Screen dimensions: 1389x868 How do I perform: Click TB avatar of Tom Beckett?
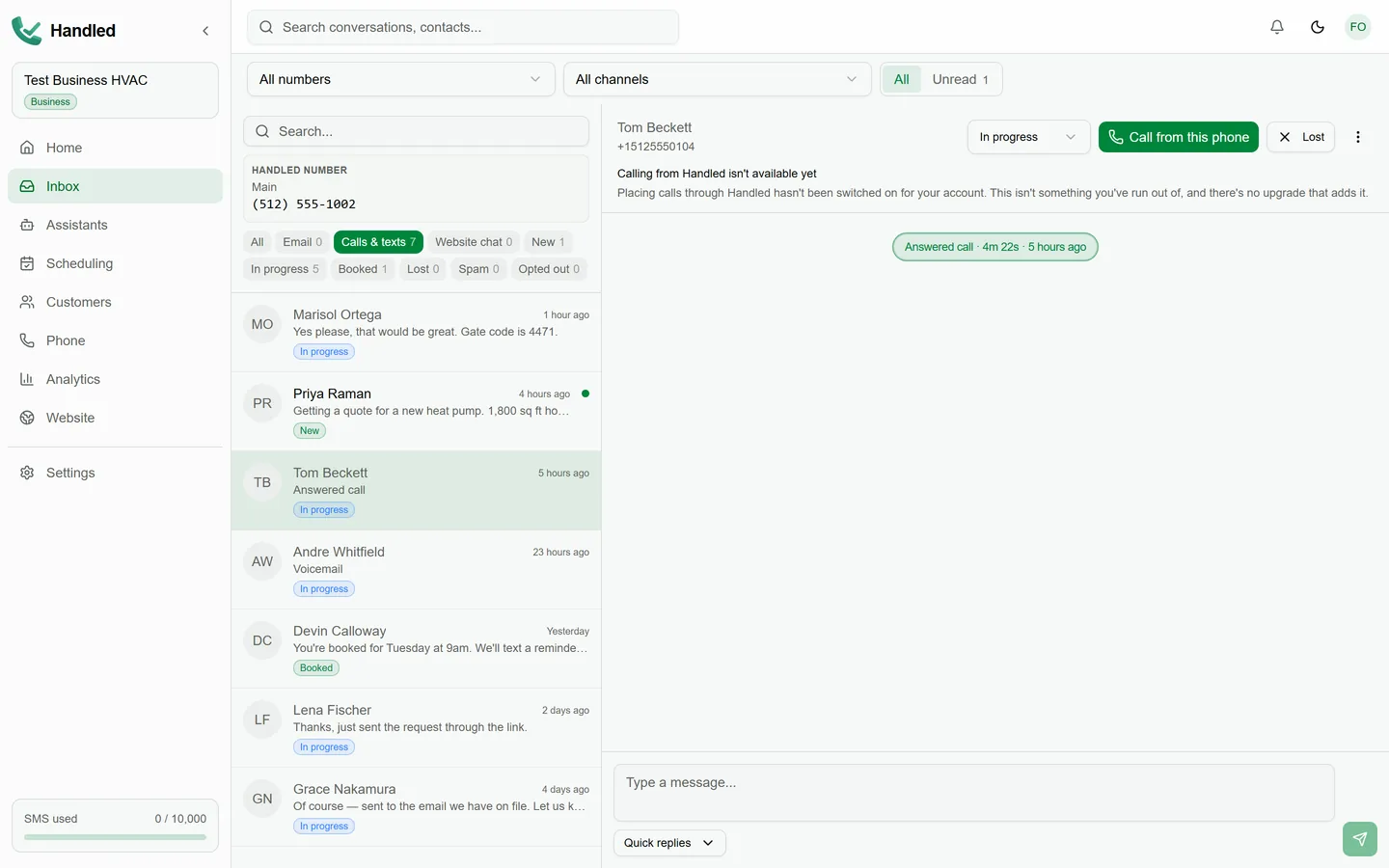click(262, 482)
